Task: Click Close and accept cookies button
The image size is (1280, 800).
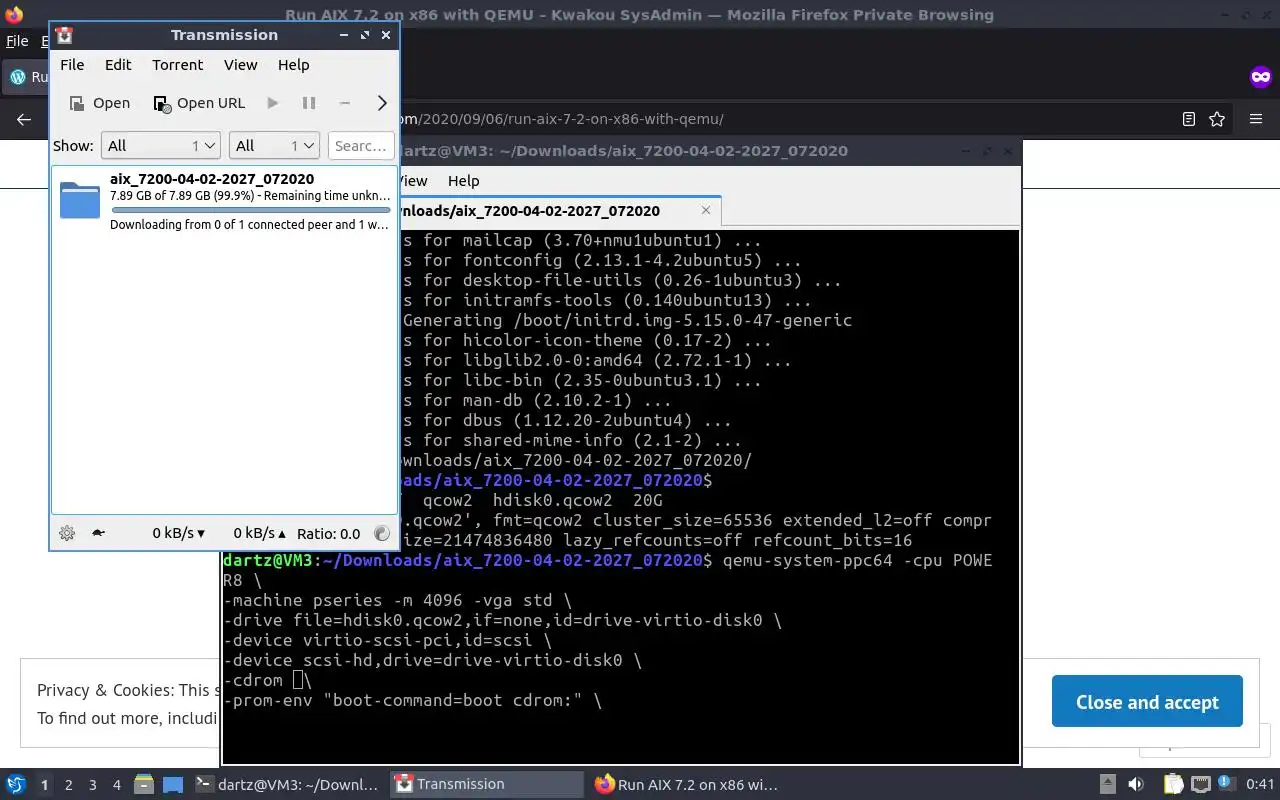Action: (x=1147, y=702)
